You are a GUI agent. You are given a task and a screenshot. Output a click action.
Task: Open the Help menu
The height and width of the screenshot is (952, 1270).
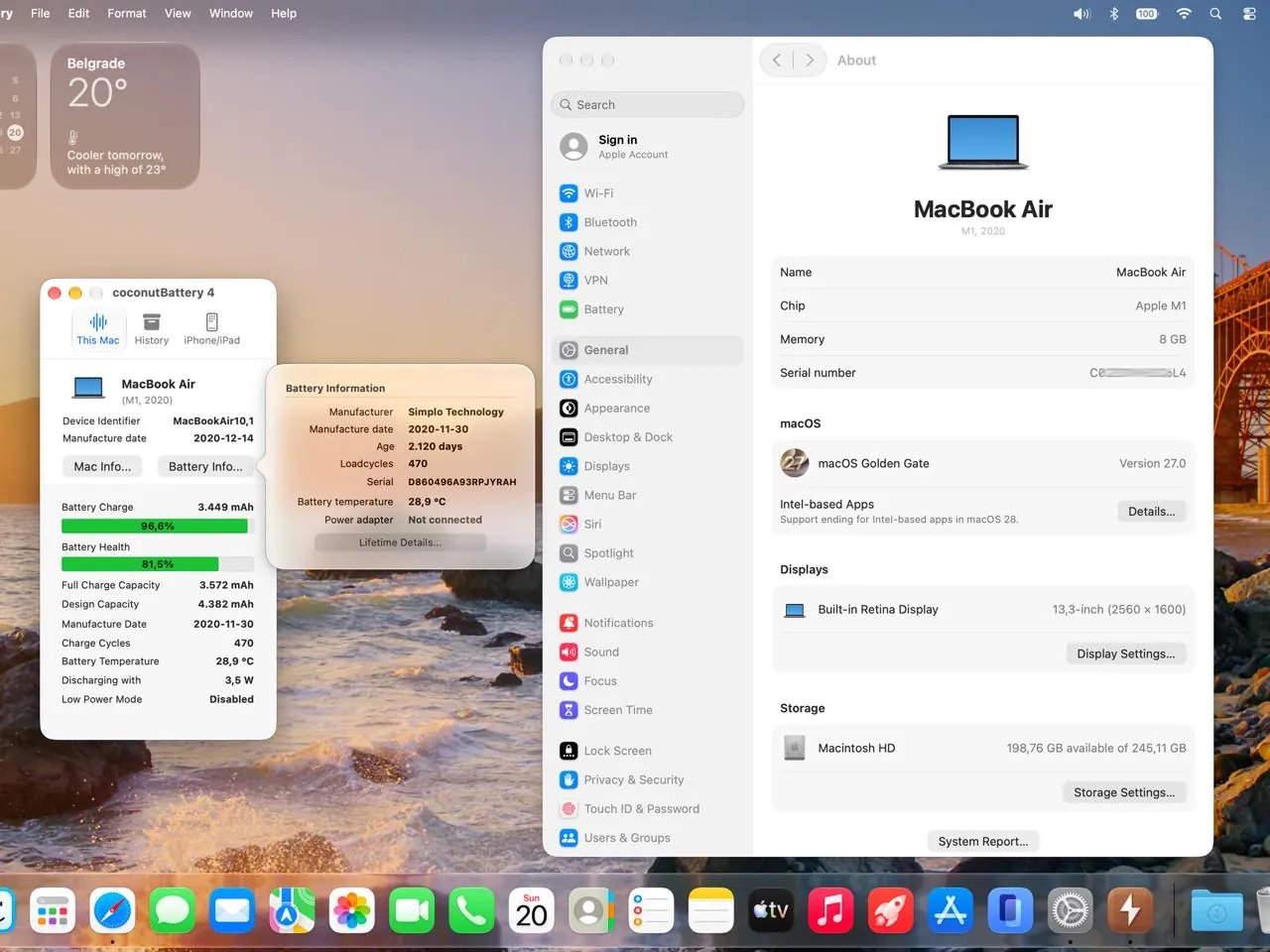click(x=284, y=13)
